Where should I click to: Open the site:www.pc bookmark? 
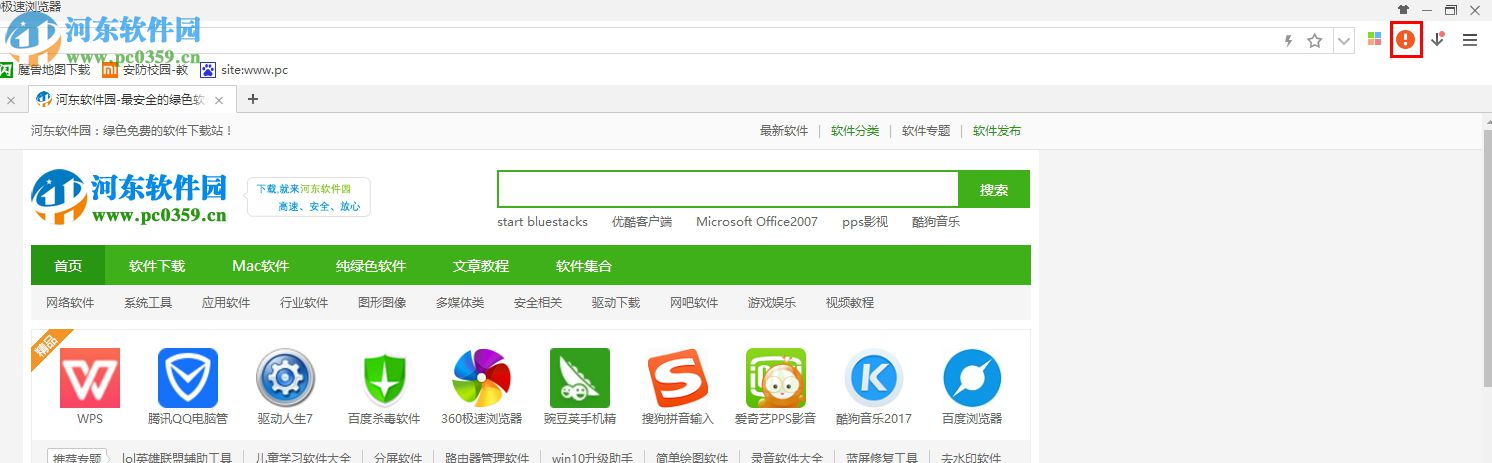[x=244, y=70]
